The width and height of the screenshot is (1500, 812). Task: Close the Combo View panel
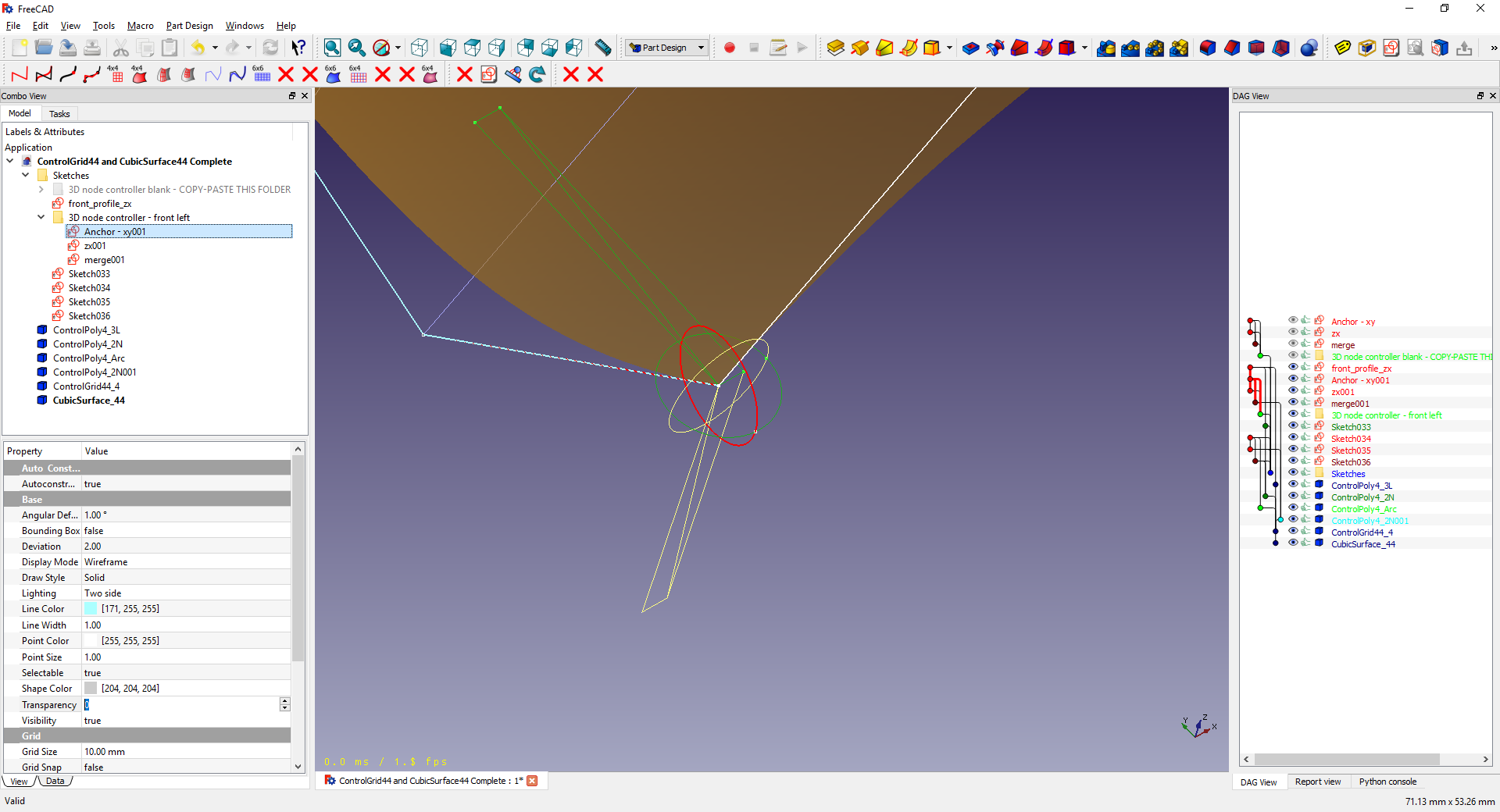pos(305,96)
